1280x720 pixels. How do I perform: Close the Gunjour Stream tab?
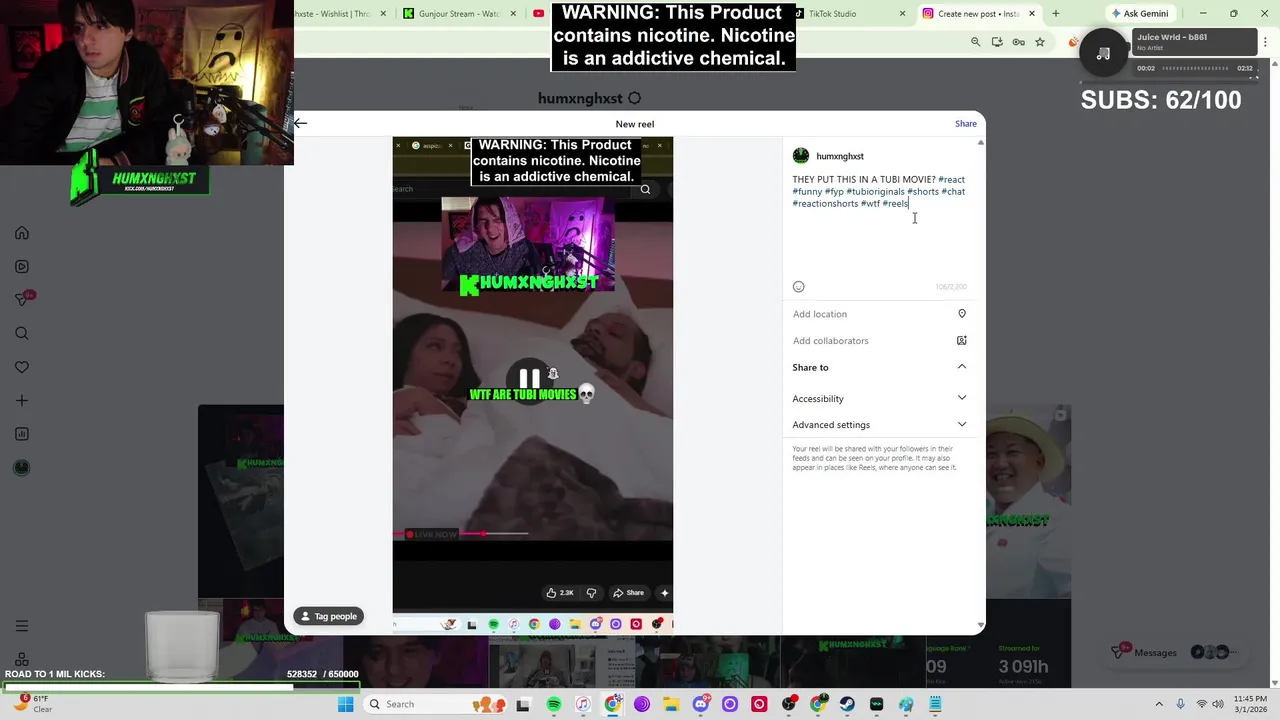click(514, 14)
